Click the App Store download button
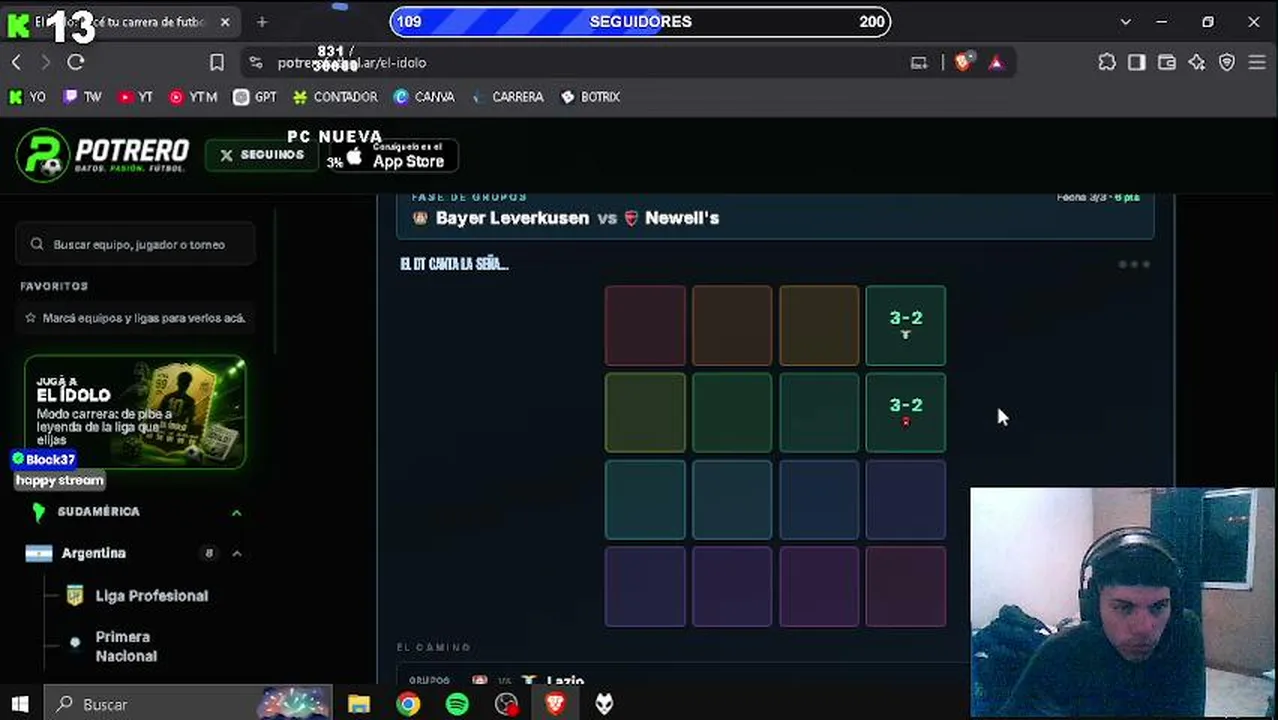 pos(394,155)
